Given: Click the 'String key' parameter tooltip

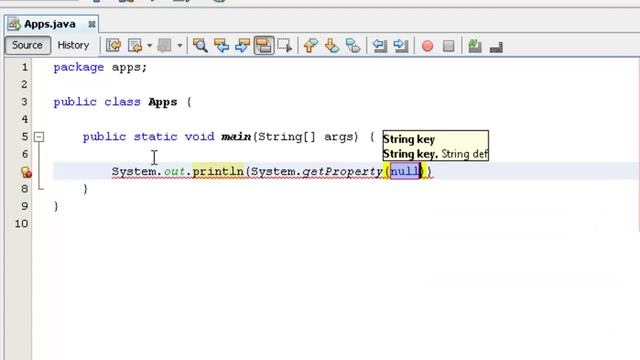Looking at the screenshot, I should point(436,146).
